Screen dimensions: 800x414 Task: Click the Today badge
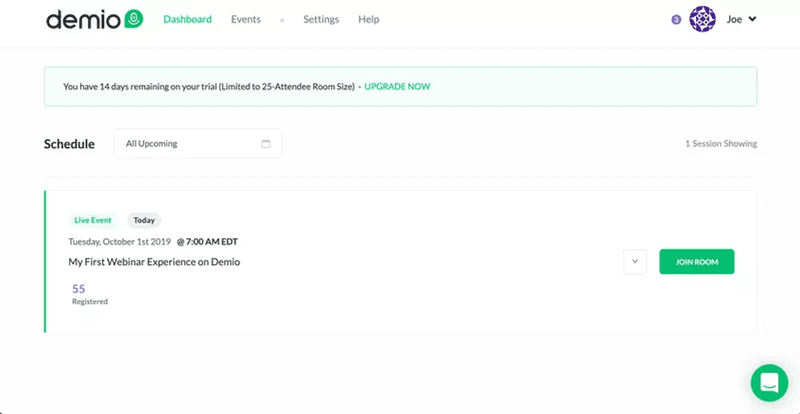[x=144, y=220]
